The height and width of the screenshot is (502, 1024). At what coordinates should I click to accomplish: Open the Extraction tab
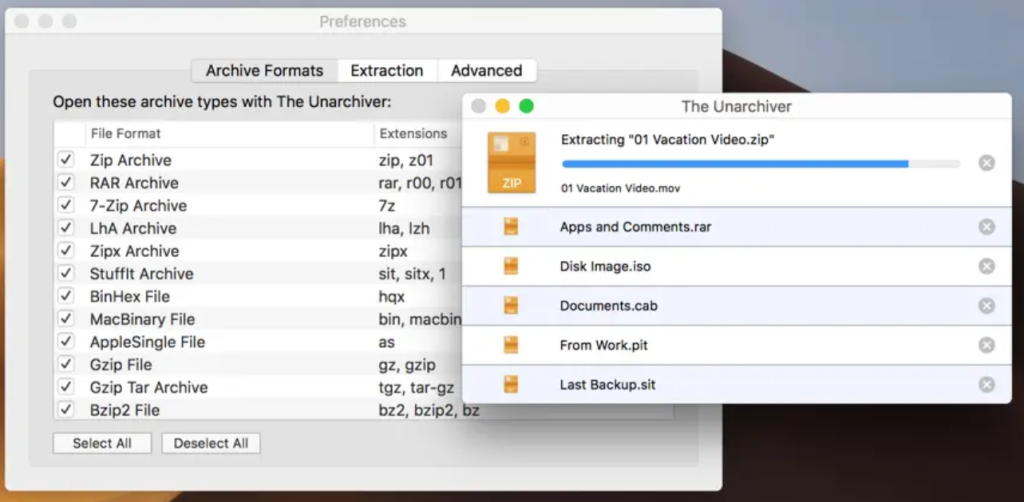pyautogui.click(x=387, y=71)
